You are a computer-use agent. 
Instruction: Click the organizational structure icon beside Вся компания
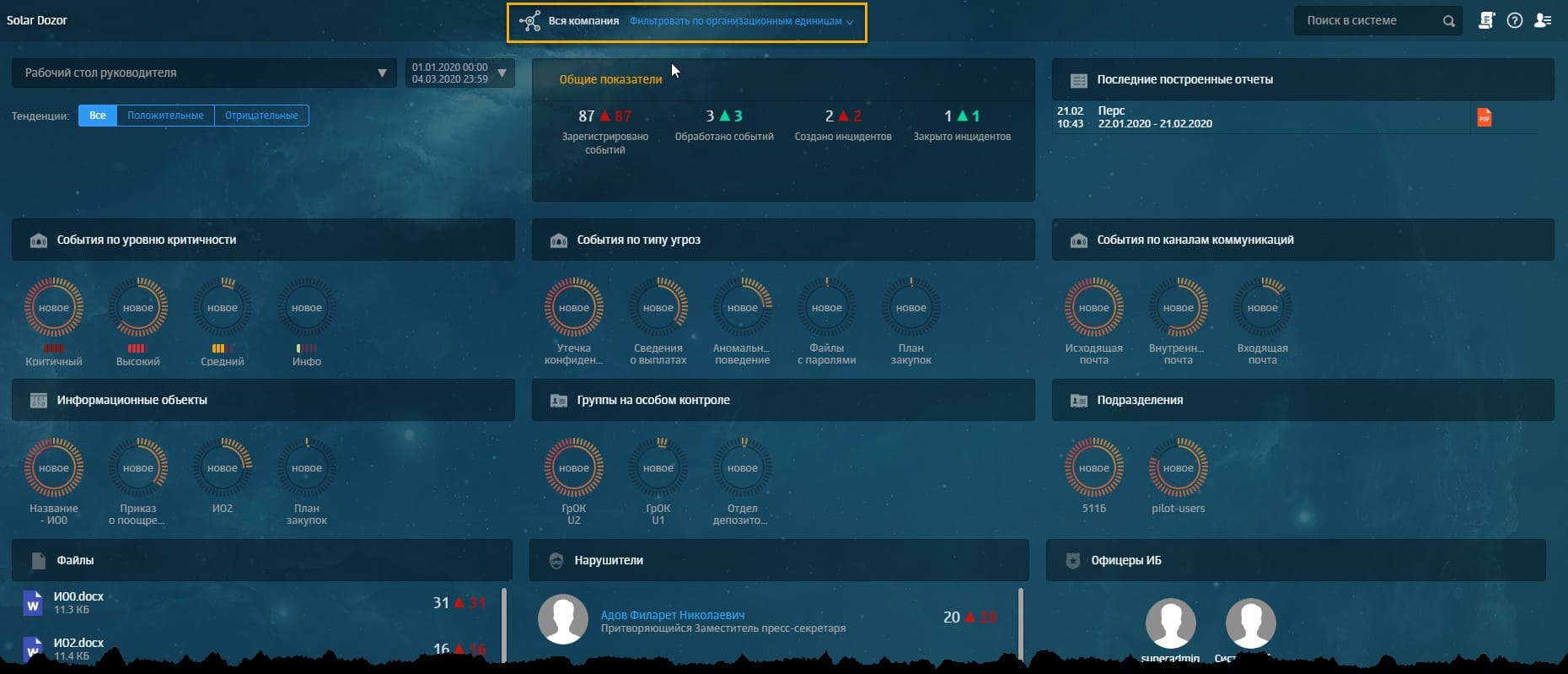point(530,21)
